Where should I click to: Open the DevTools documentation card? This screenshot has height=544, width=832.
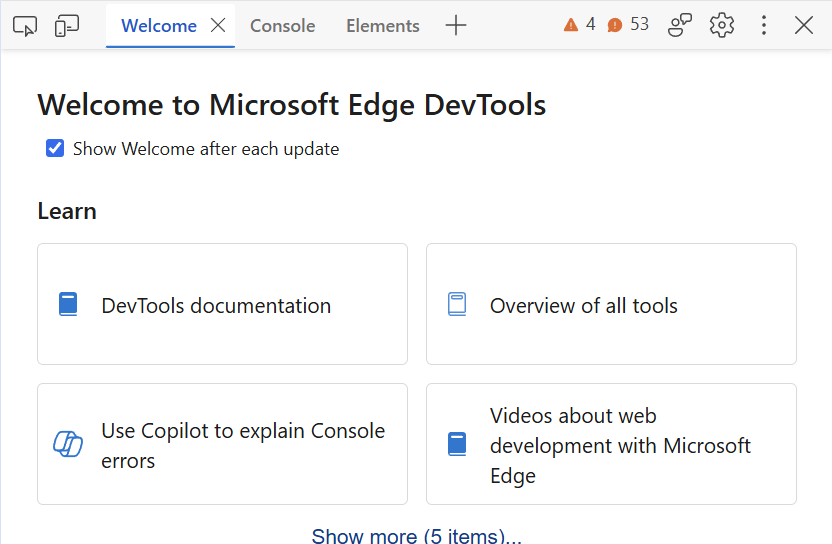pyautogui.click(x=222, y=304)
